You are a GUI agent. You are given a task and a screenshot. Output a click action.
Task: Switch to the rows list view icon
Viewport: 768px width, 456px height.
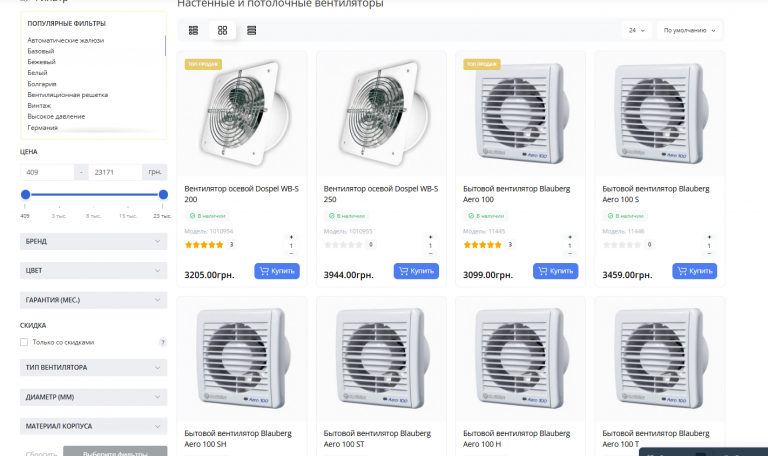pyautogui.click(x=251, y=30)
